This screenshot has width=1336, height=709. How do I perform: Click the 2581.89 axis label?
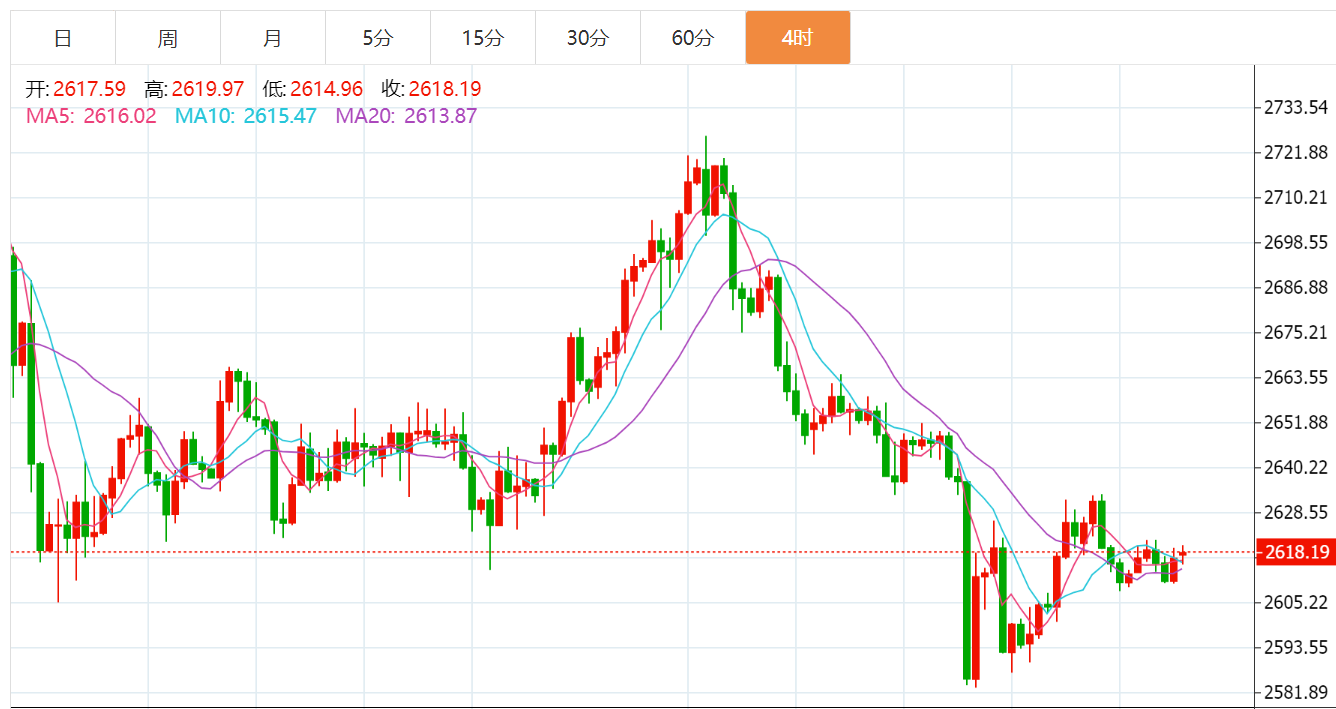point(1297,693)
